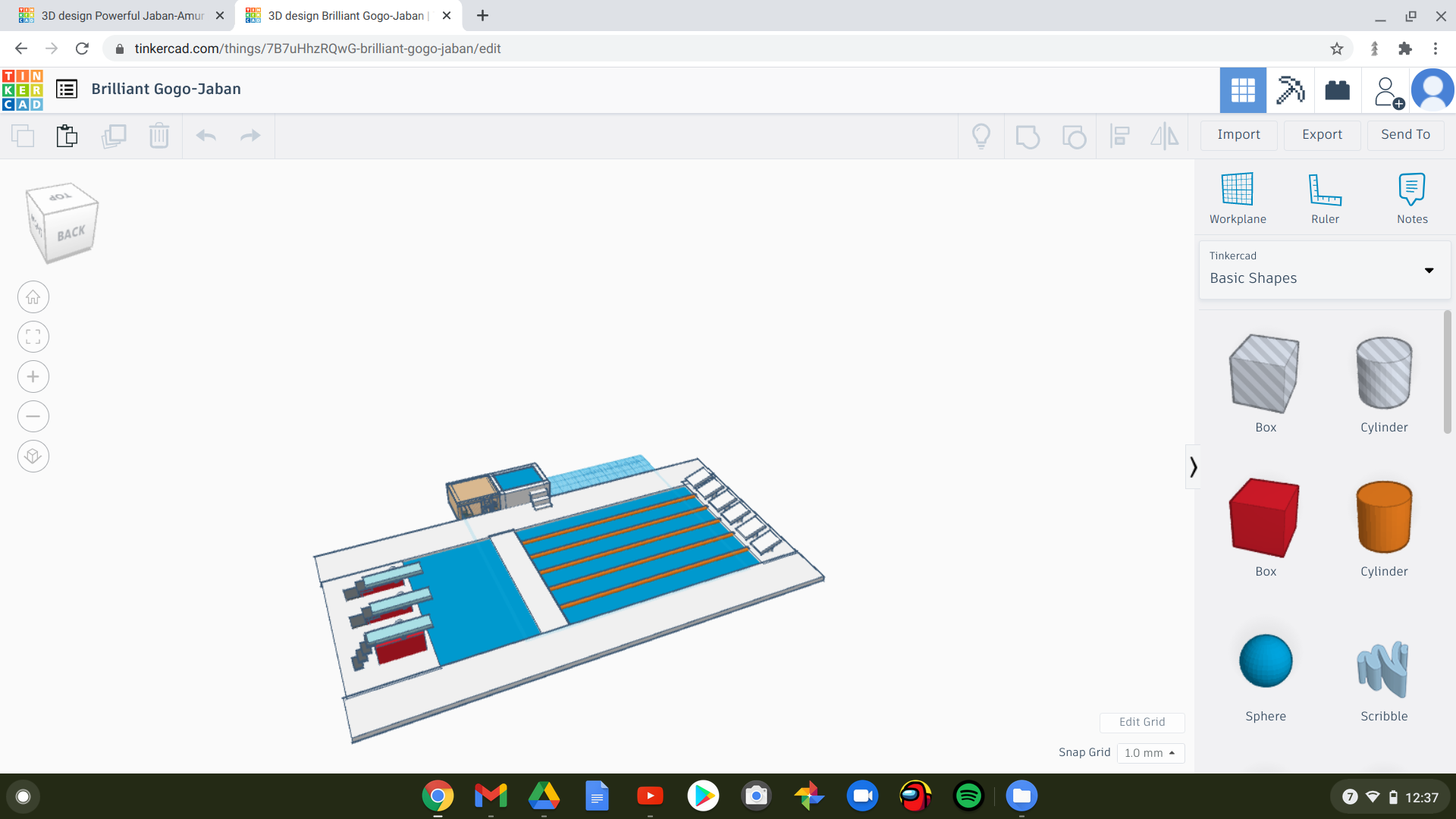
Task: Click Fit all in view icon
Action: [33, 337]
